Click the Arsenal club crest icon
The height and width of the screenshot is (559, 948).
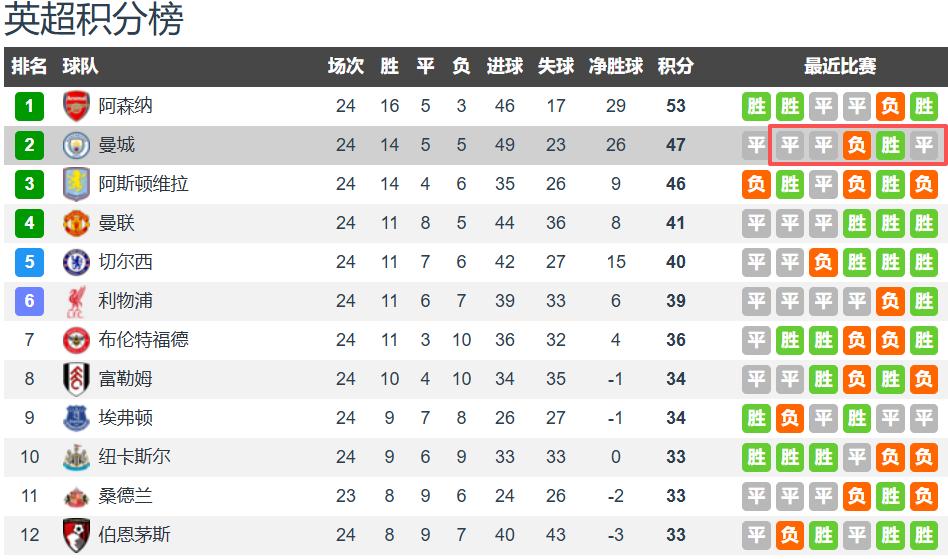[76, 106]
